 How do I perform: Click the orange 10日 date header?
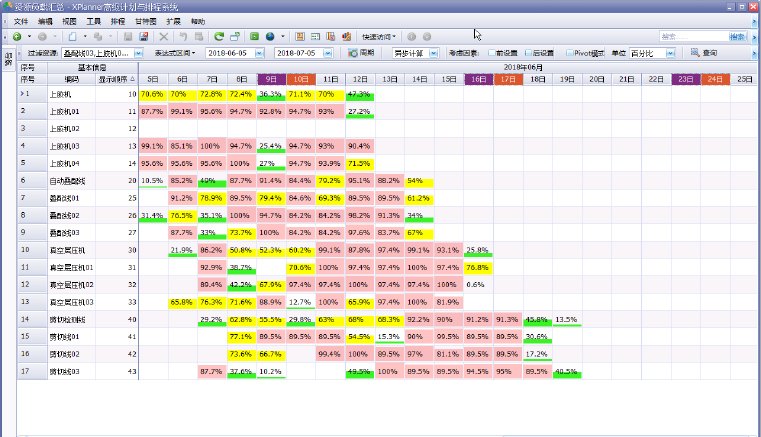(x=301, y=79)
